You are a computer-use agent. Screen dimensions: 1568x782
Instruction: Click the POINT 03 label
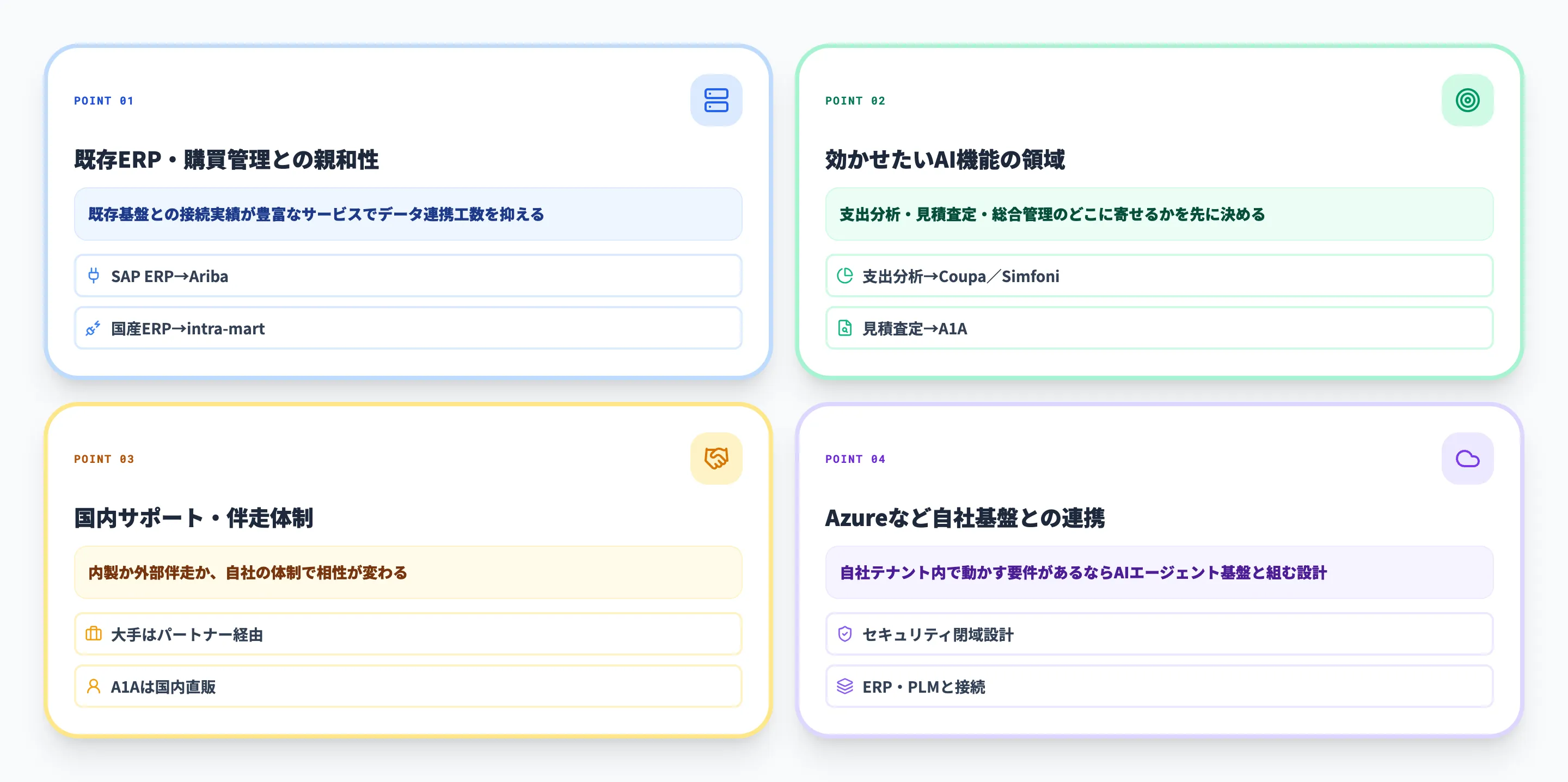pos(103,459)
